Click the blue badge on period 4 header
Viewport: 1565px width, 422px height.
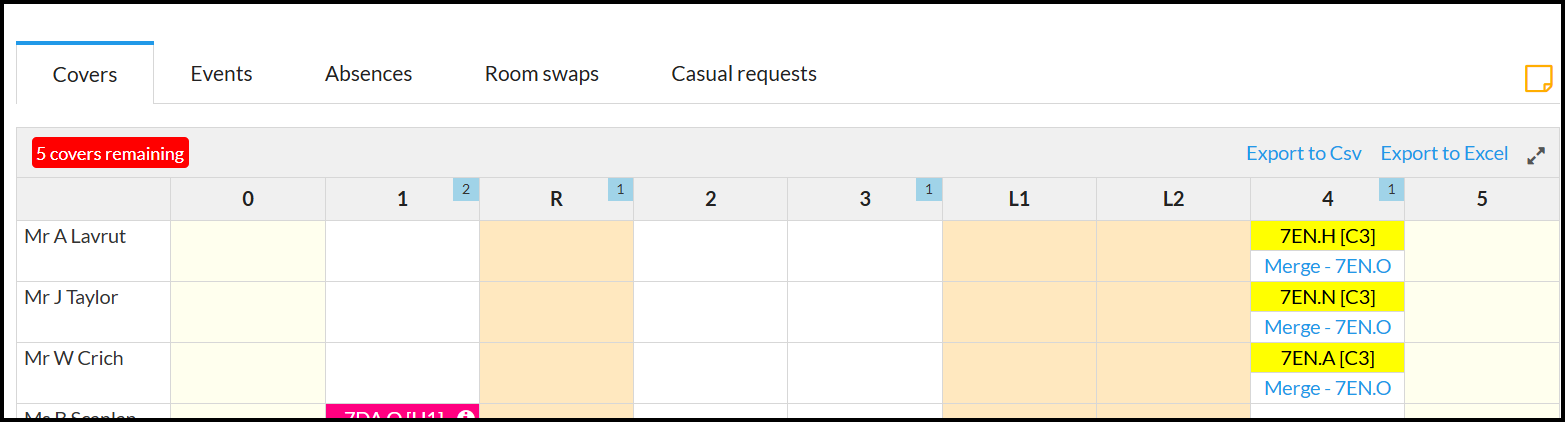tap(1391, 189)
